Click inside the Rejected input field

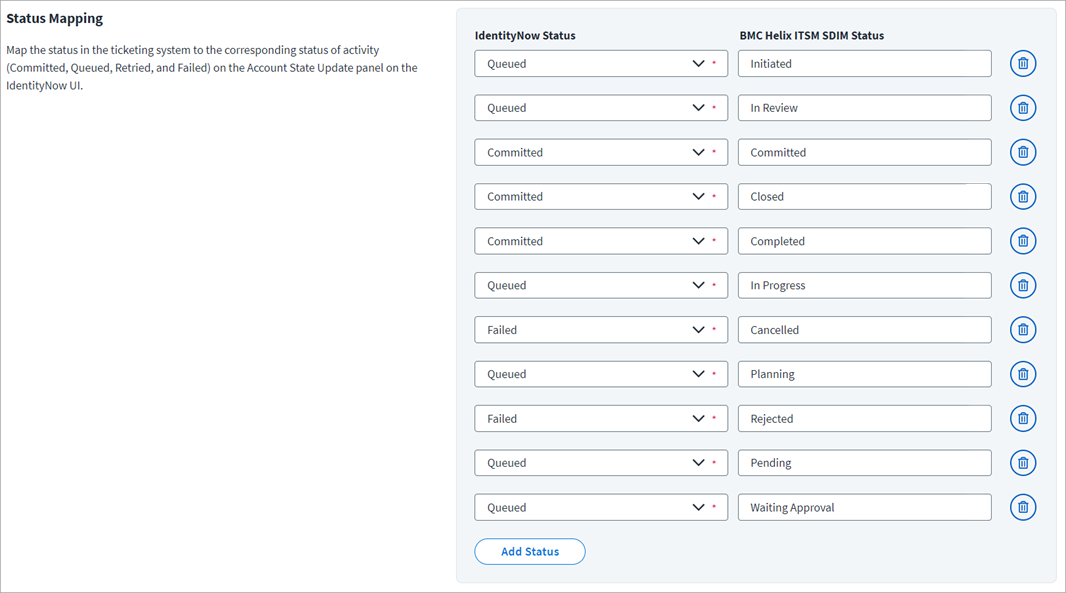(x=863, y=418)
